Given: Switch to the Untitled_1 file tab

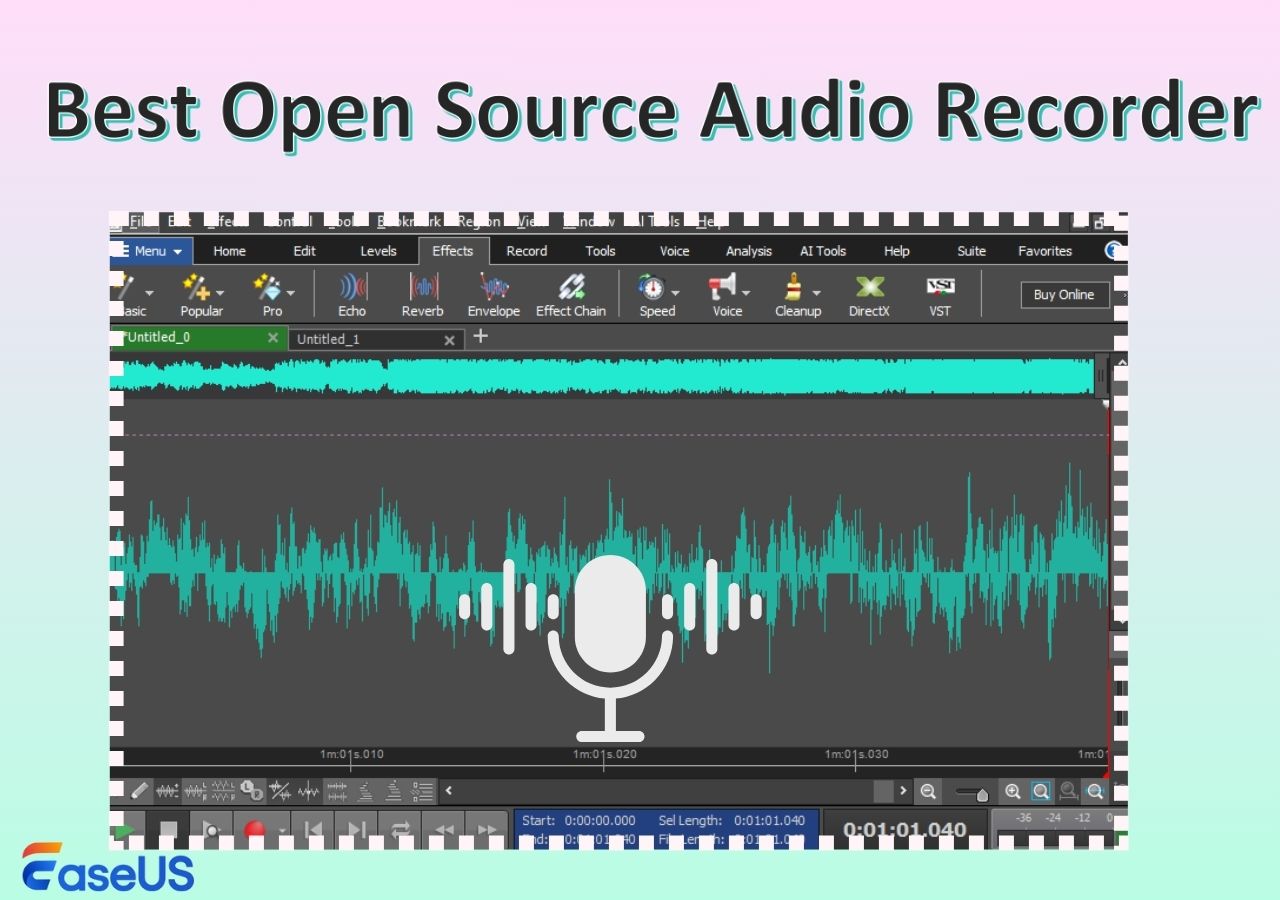Looking at the screenshot, I should click(x=329, y=339).
